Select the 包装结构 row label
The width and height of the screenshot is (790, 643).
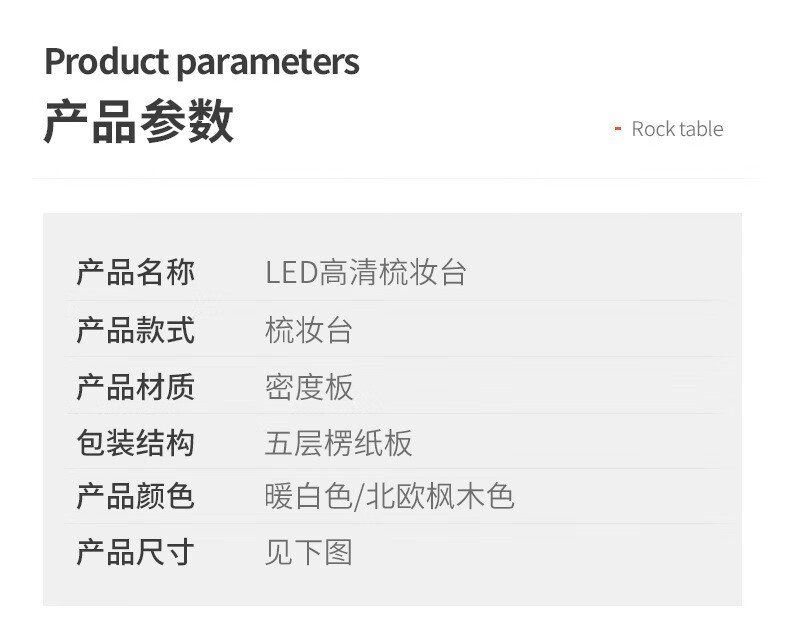(x=136, y=443)
